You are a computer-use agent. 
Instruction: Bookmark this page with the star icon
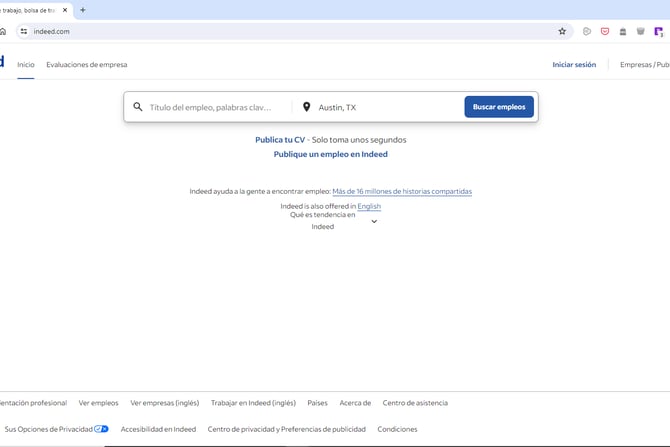click(x=562, y=31)
